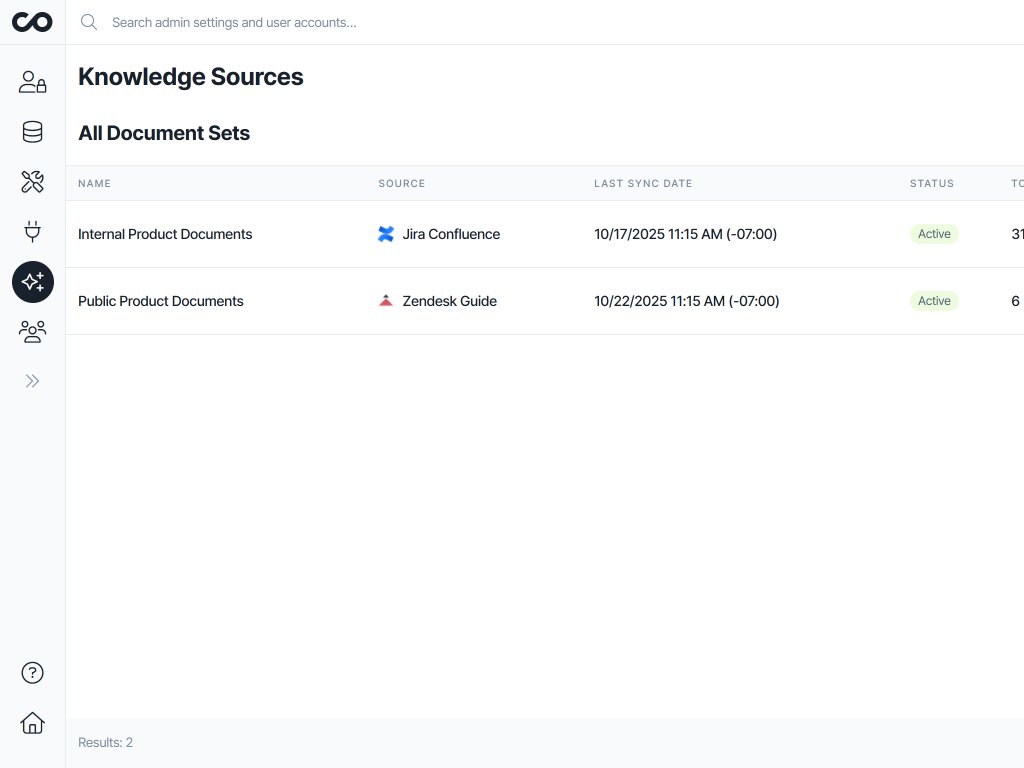Sort by the LAST SYNC DATE column
This screenshot has width=1024, height=768.
[643, 183]
